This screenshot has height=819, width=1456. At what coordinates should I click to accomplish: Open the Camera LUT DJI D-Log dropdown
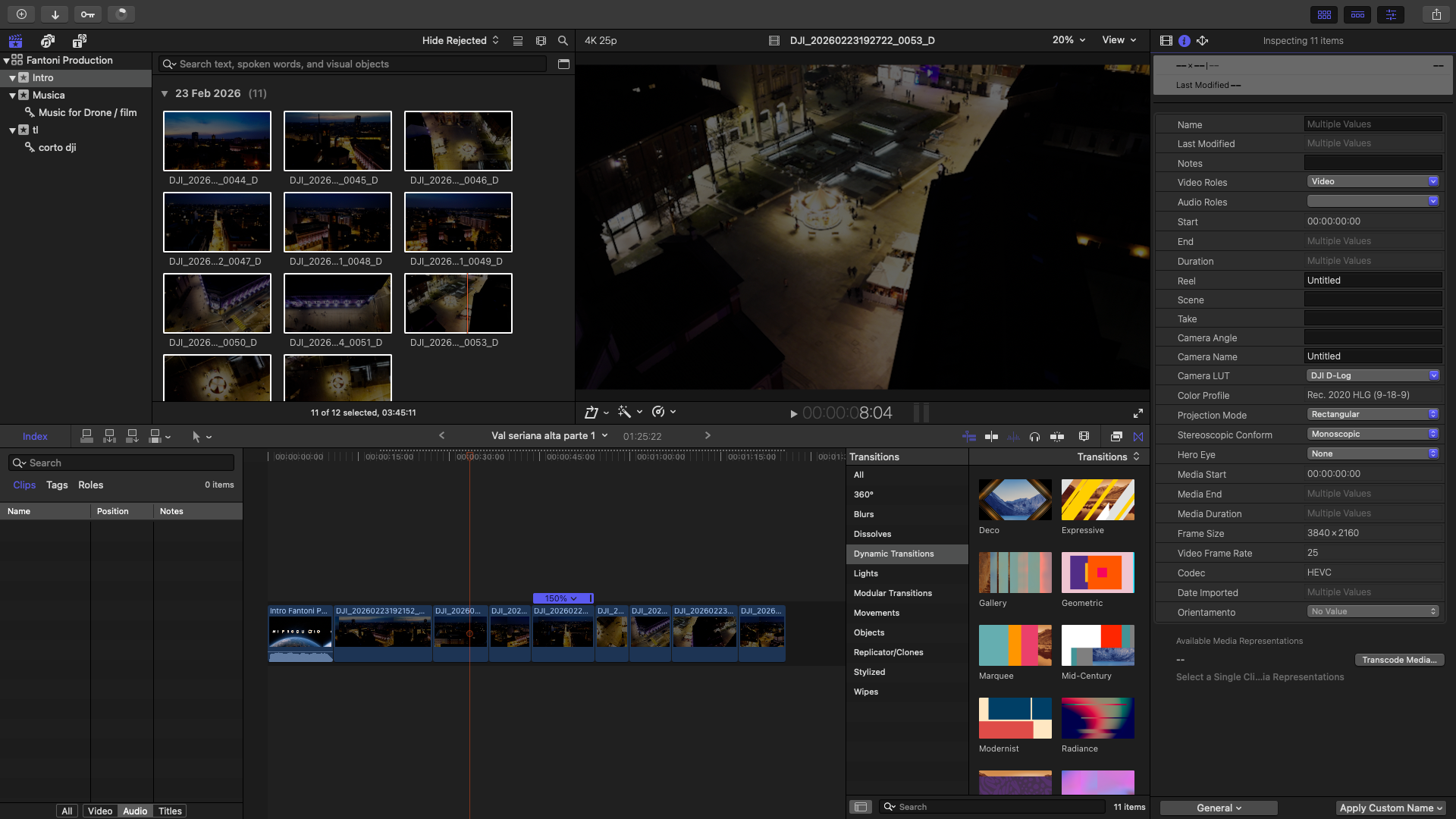(1373, 375)
